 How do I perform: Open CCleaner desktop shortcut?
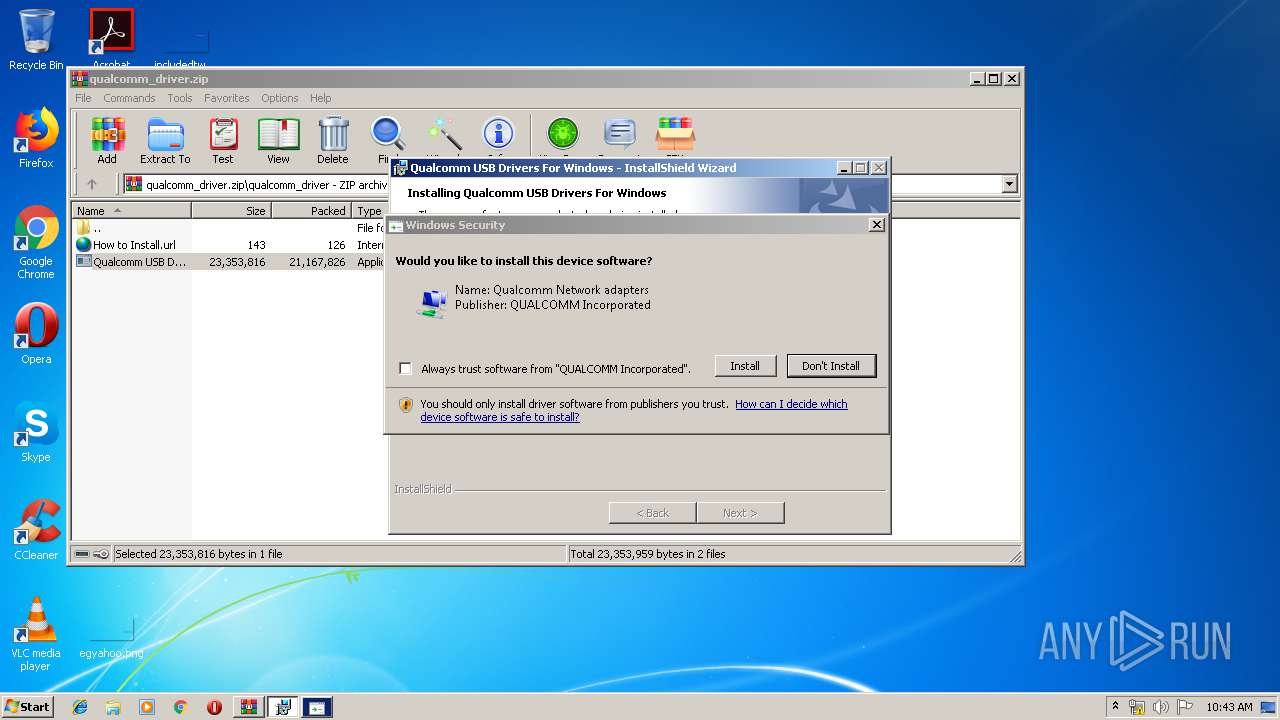[36, 530]
